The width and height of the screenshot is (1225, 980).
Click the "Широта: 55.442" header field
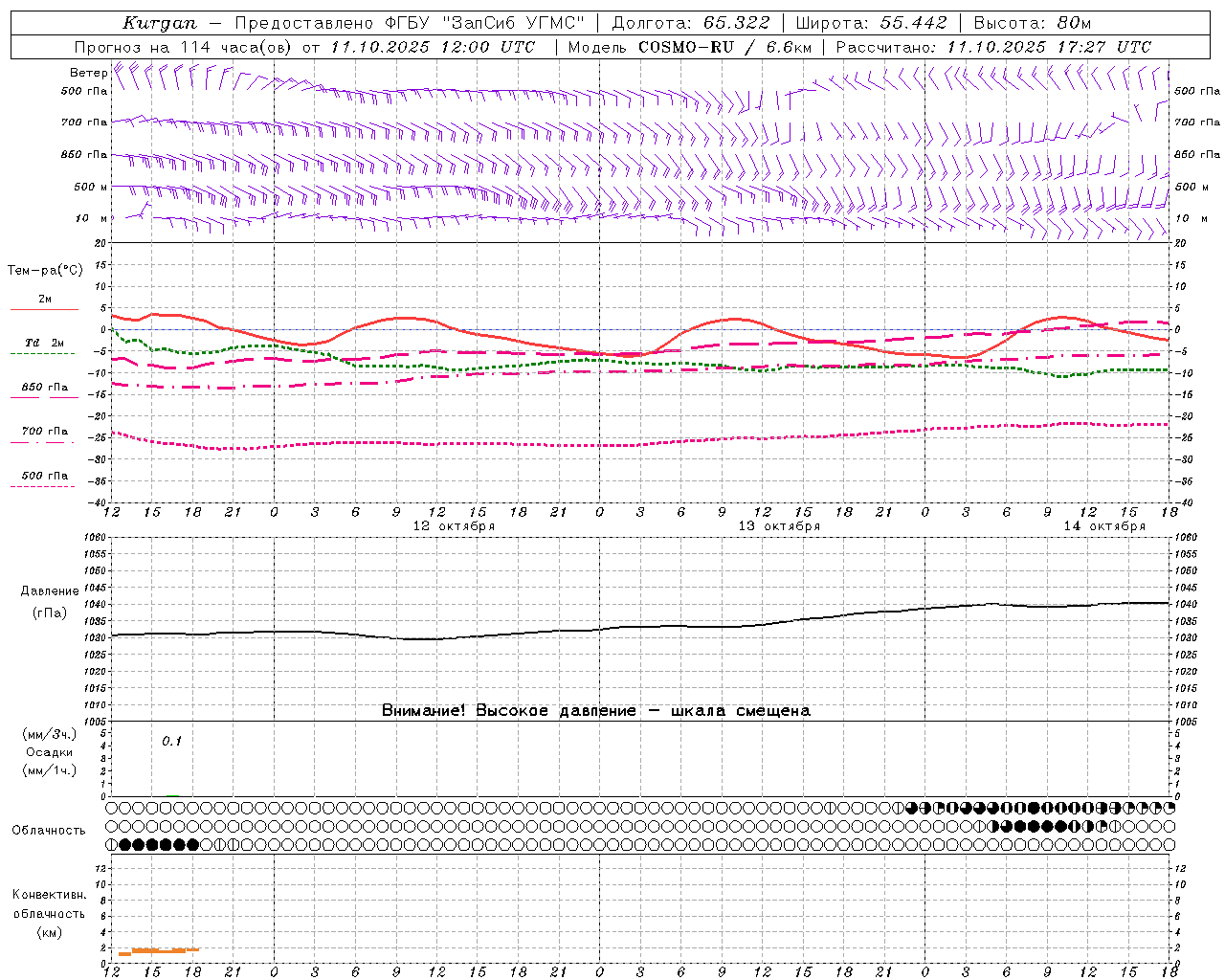pyautogui.click(x=872, y=23)
